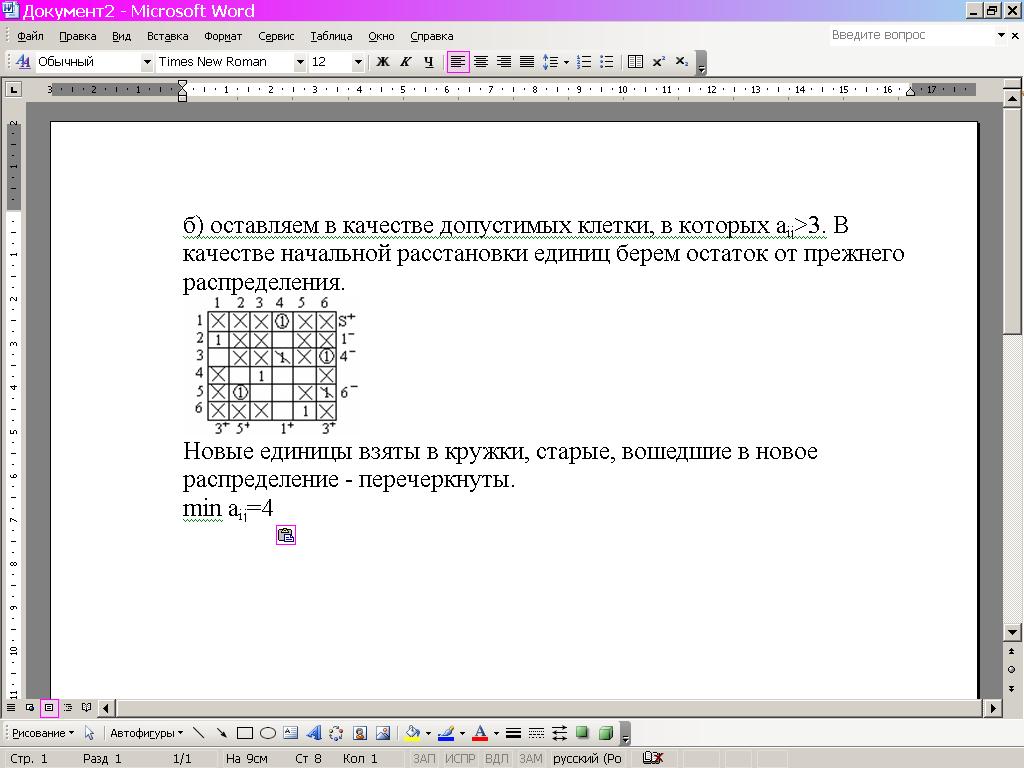Open the Таблица menu
The image size is (1024, 768).
(331, 36)
